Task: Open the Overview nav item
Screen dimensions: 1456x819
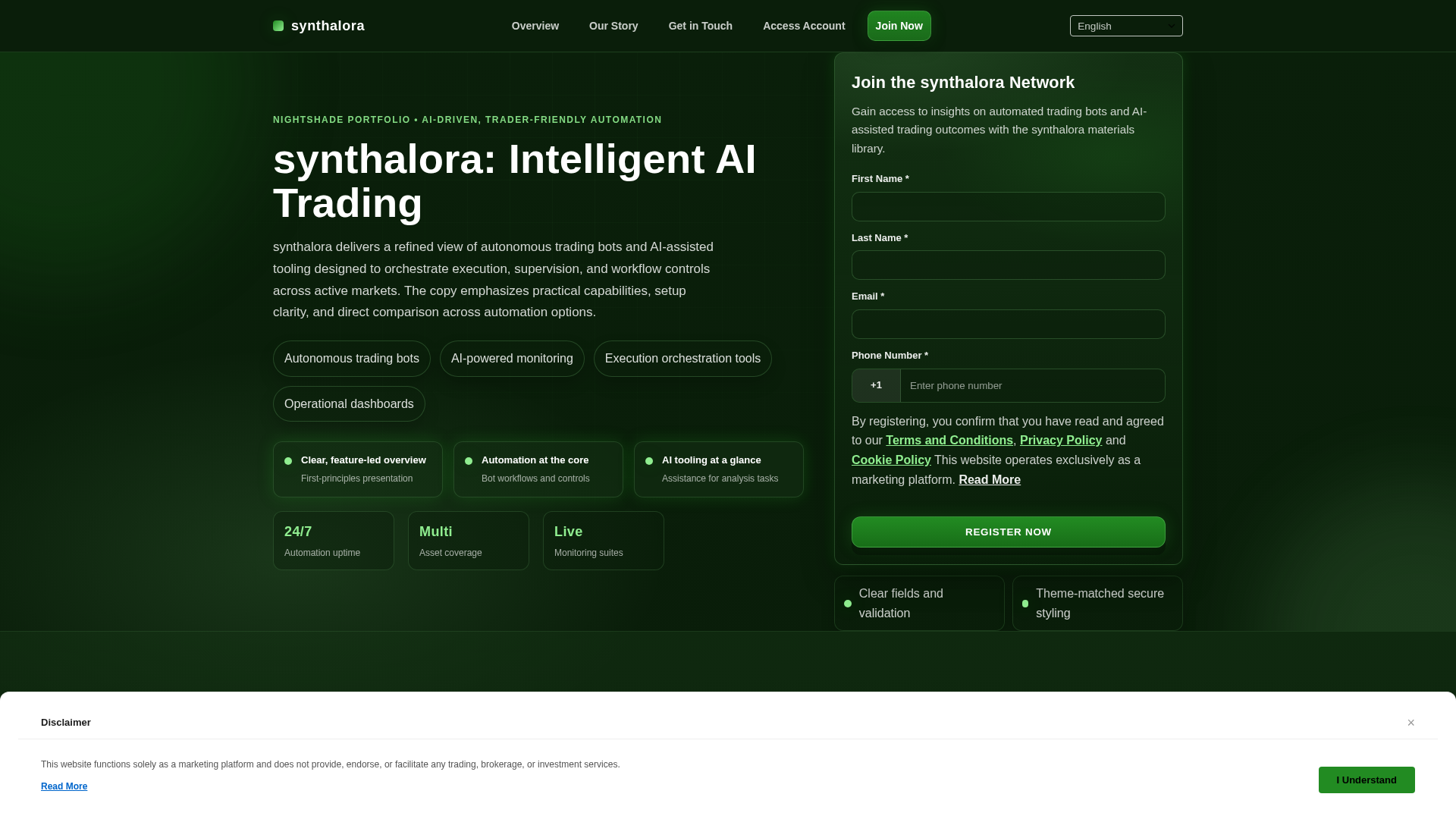Action: [x=535, y=26]
